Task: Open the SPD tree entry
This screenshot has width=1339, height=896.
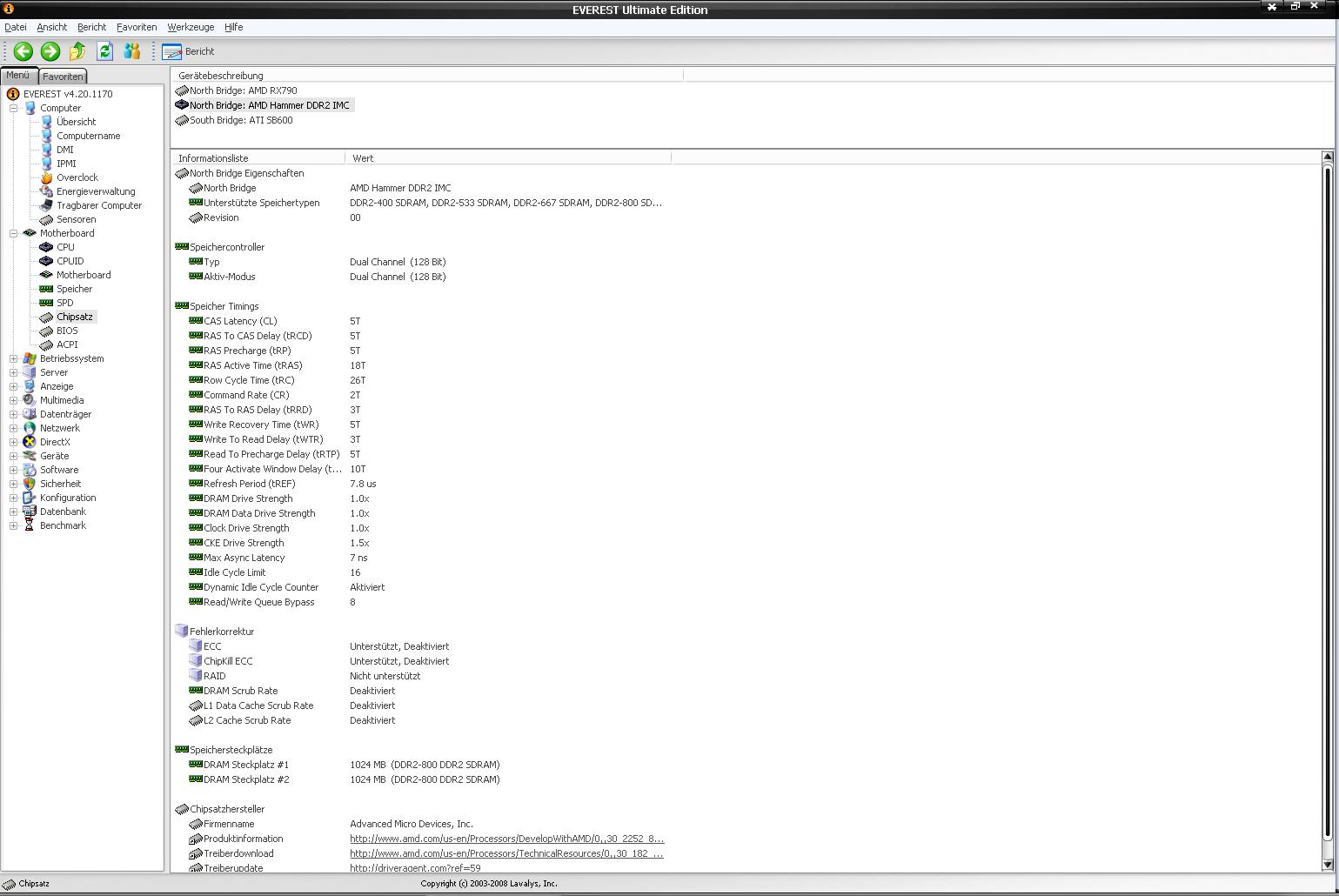Action: (64, 303)
